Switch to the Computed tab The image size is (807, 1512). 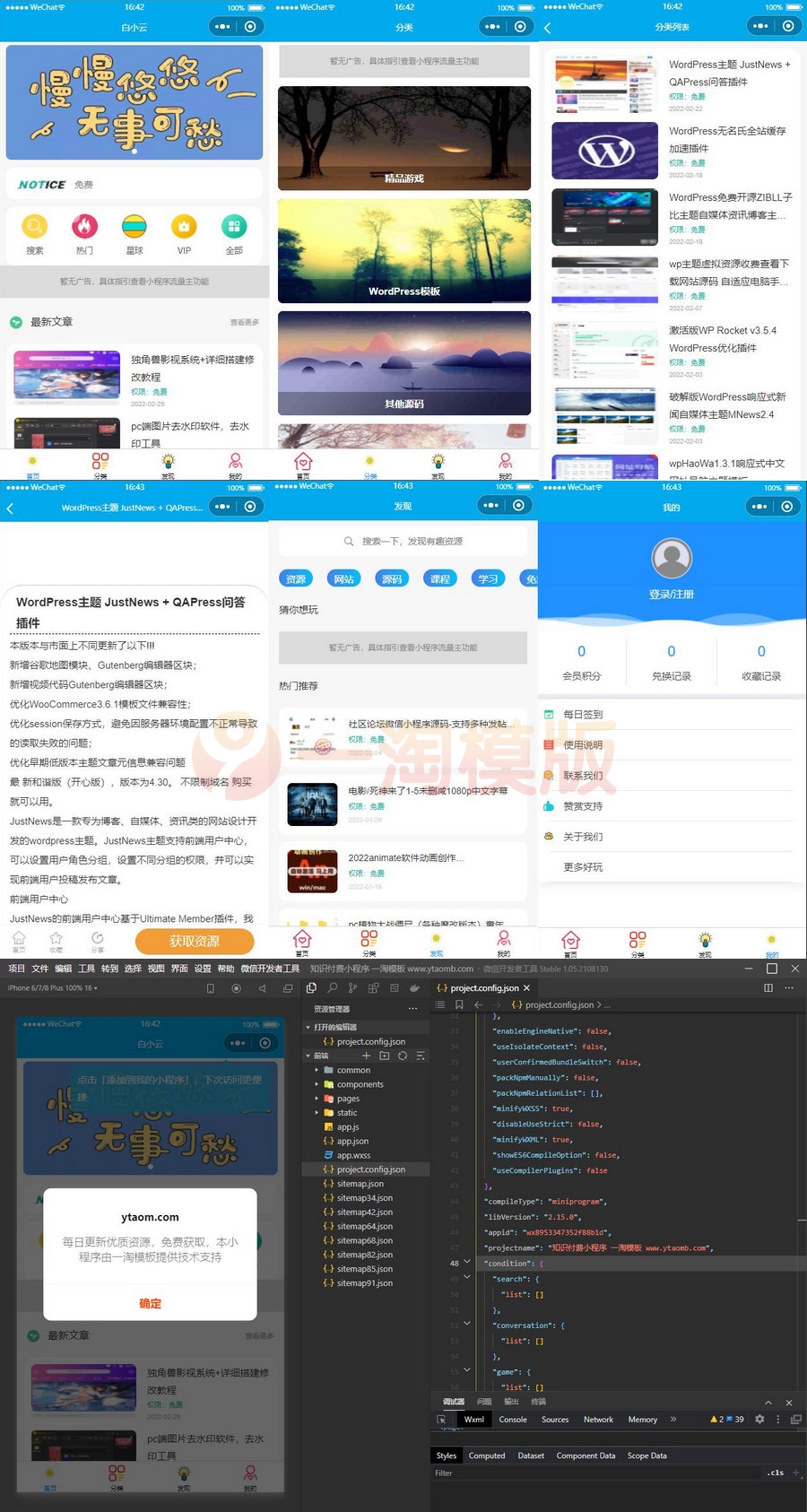tap(487, 1456)
